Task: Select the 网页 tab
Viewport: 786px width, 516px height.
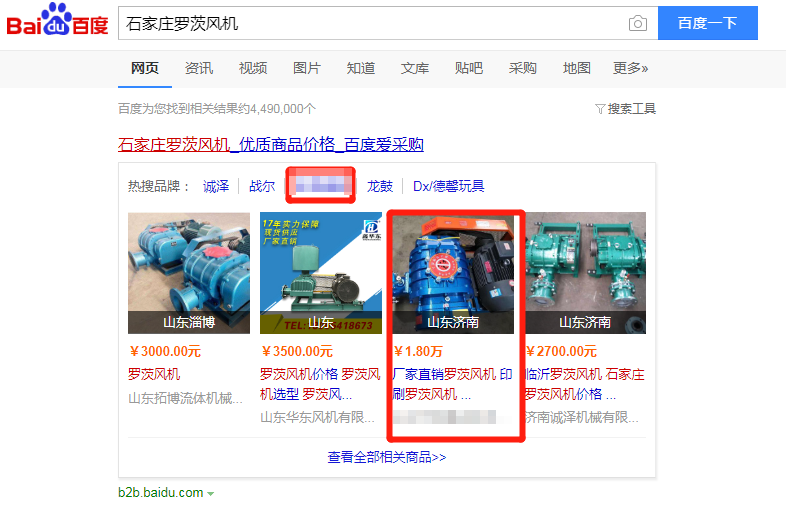Action: (145, 68)
